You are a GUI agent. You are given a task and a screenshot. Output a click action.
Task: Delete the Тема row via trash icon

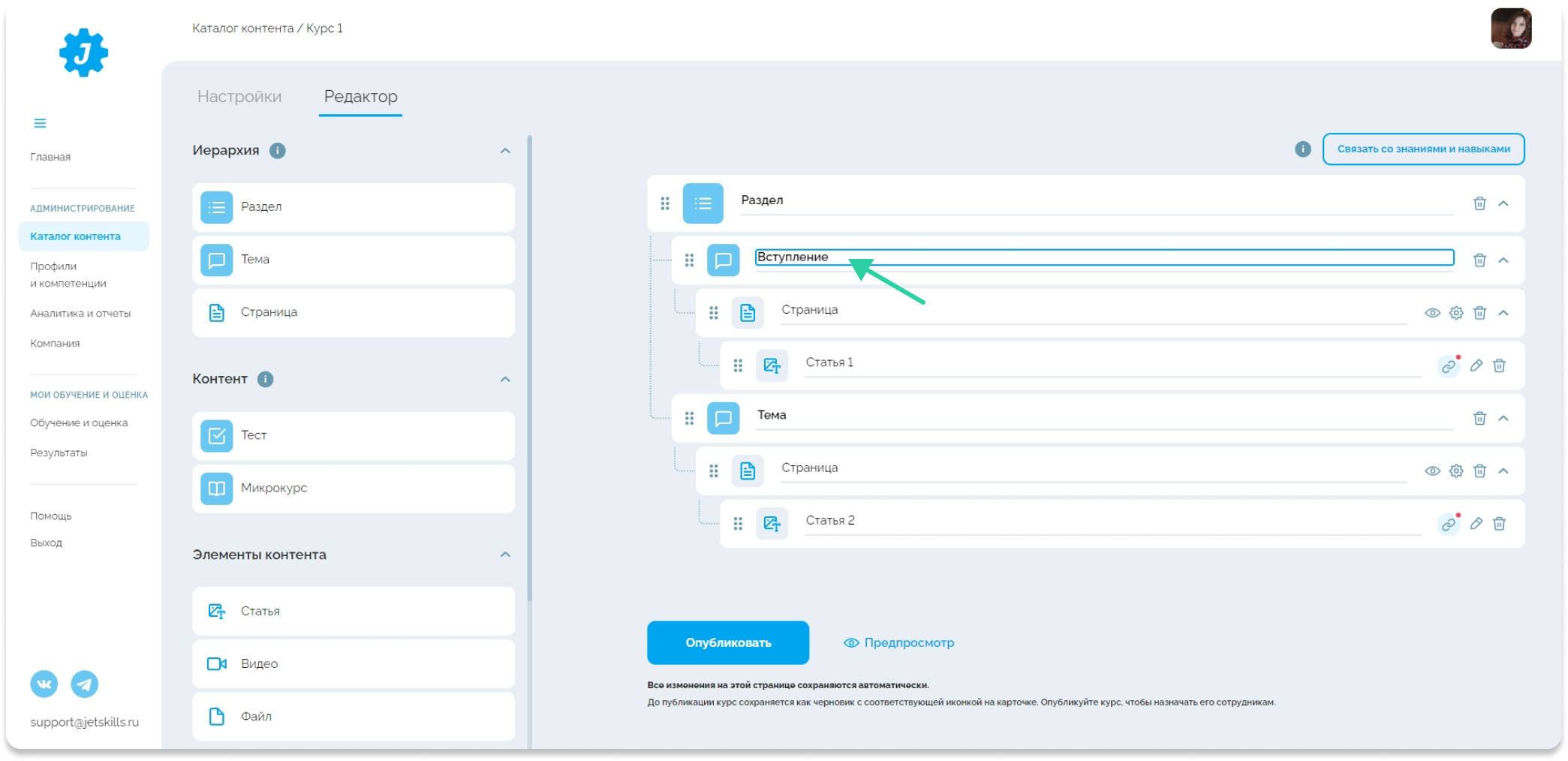tap(1479, 418)
